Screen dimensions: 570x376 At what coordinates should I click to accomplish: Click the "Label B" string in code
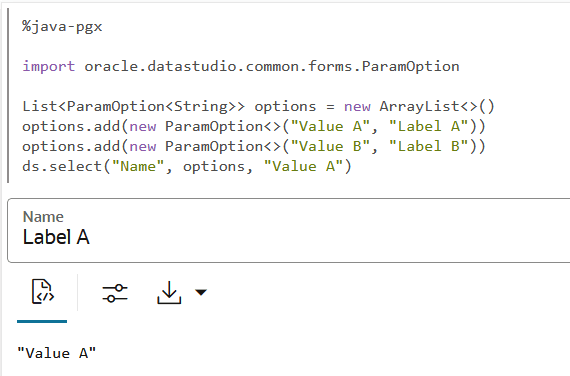428,146
